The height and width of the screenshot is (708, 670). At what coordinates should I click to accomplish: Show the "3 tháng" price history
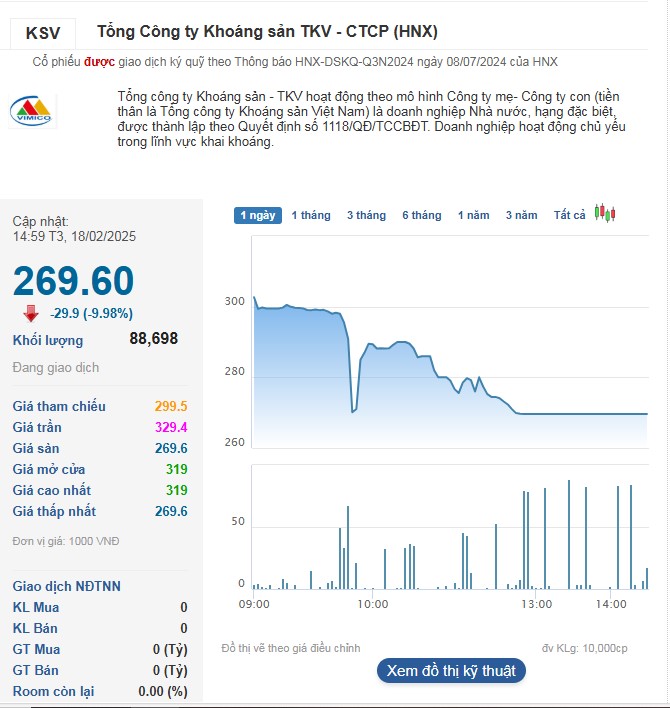click(366, 215)
